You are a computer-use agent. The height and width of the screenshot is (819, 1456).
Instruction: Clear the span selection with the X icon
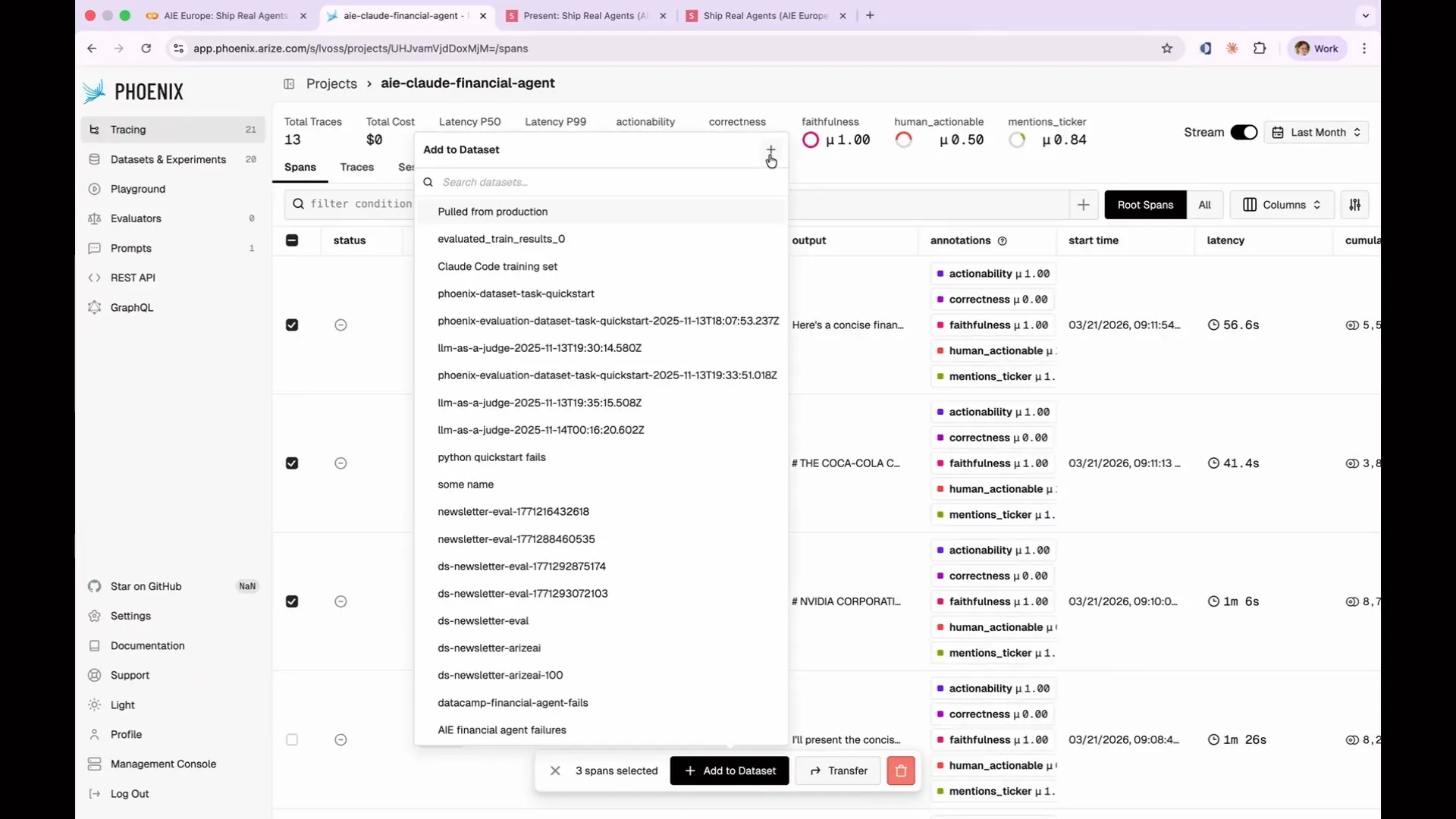pos(555,770)
